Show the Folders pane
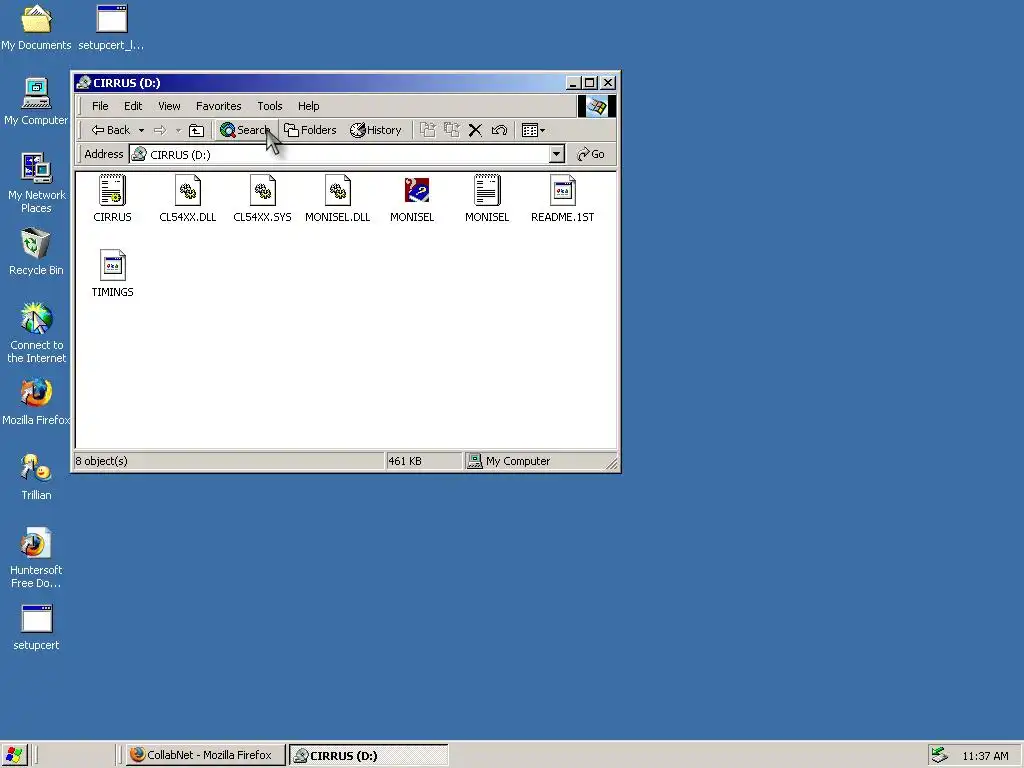The image size is (1024, 768). click(310, 130)
